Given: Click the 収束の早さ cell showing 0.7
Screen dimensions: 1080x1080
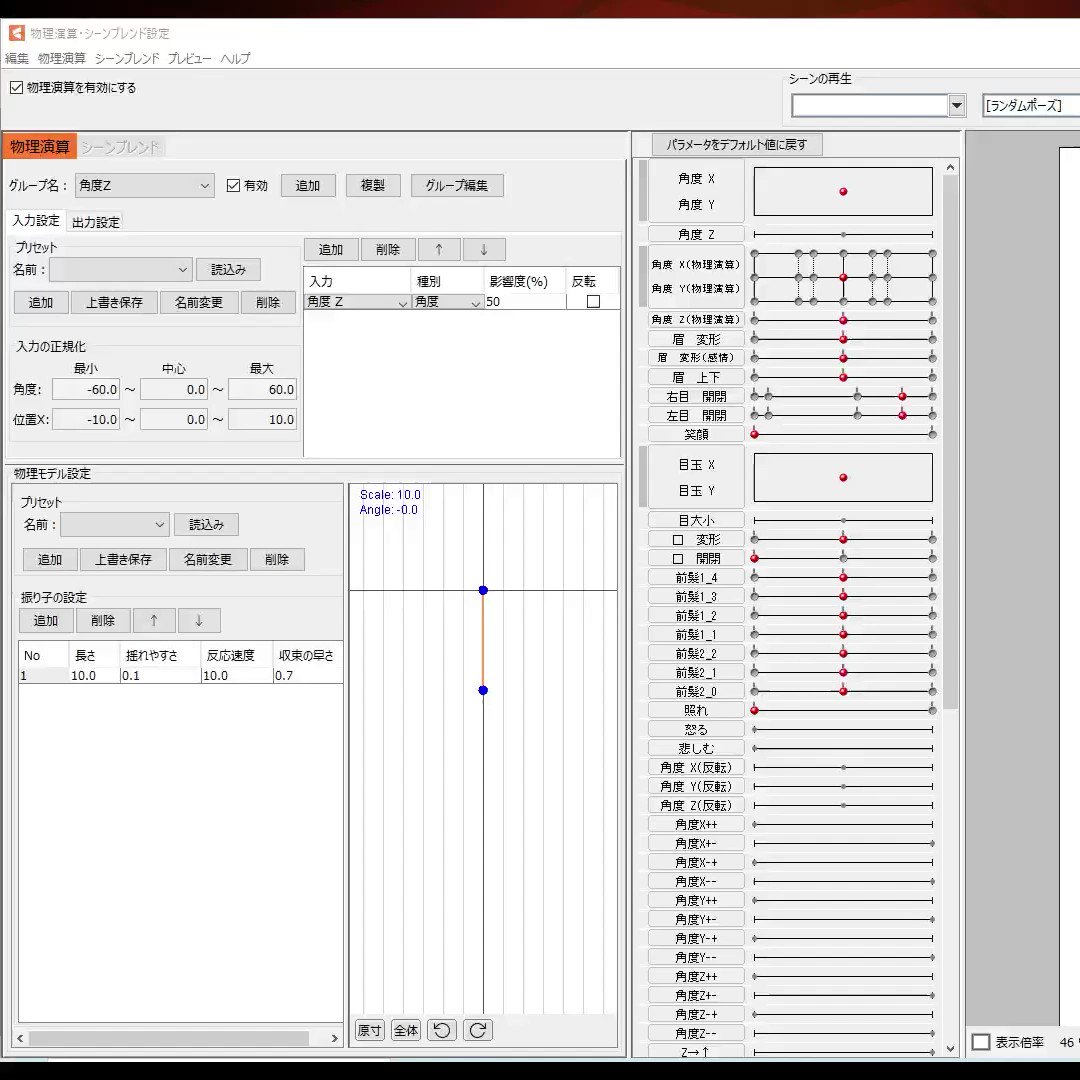Looking at the screenshot, I should coord(307,676).
